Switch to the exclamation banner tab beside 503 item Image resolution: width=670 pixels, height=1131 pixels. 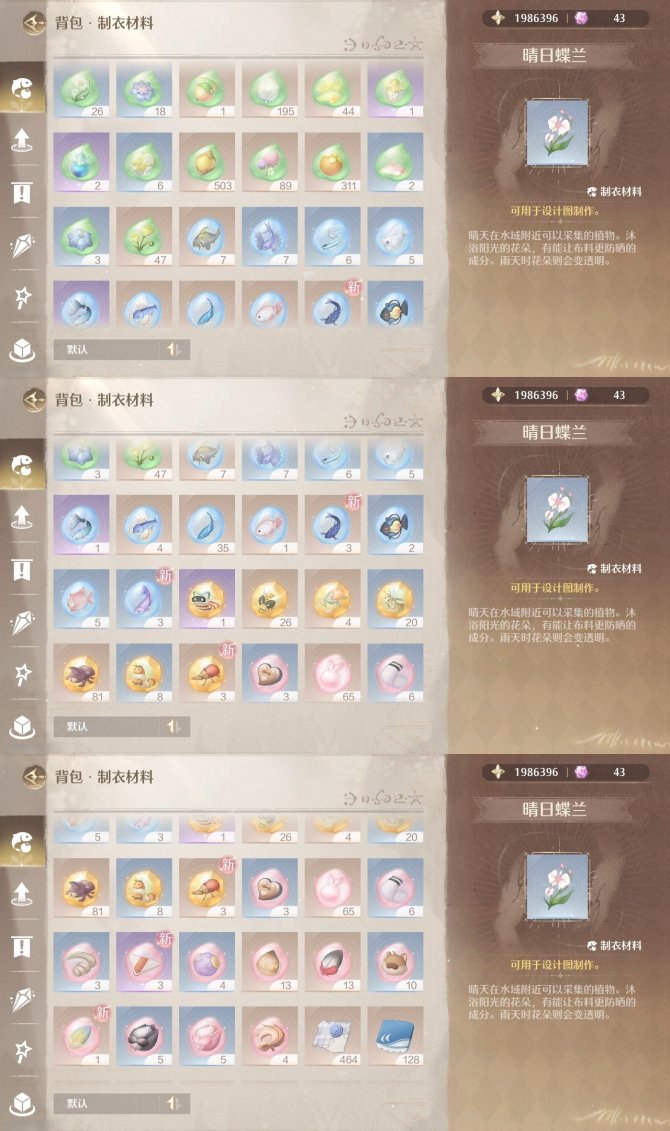pyautogui.click(x=22, y=192)
